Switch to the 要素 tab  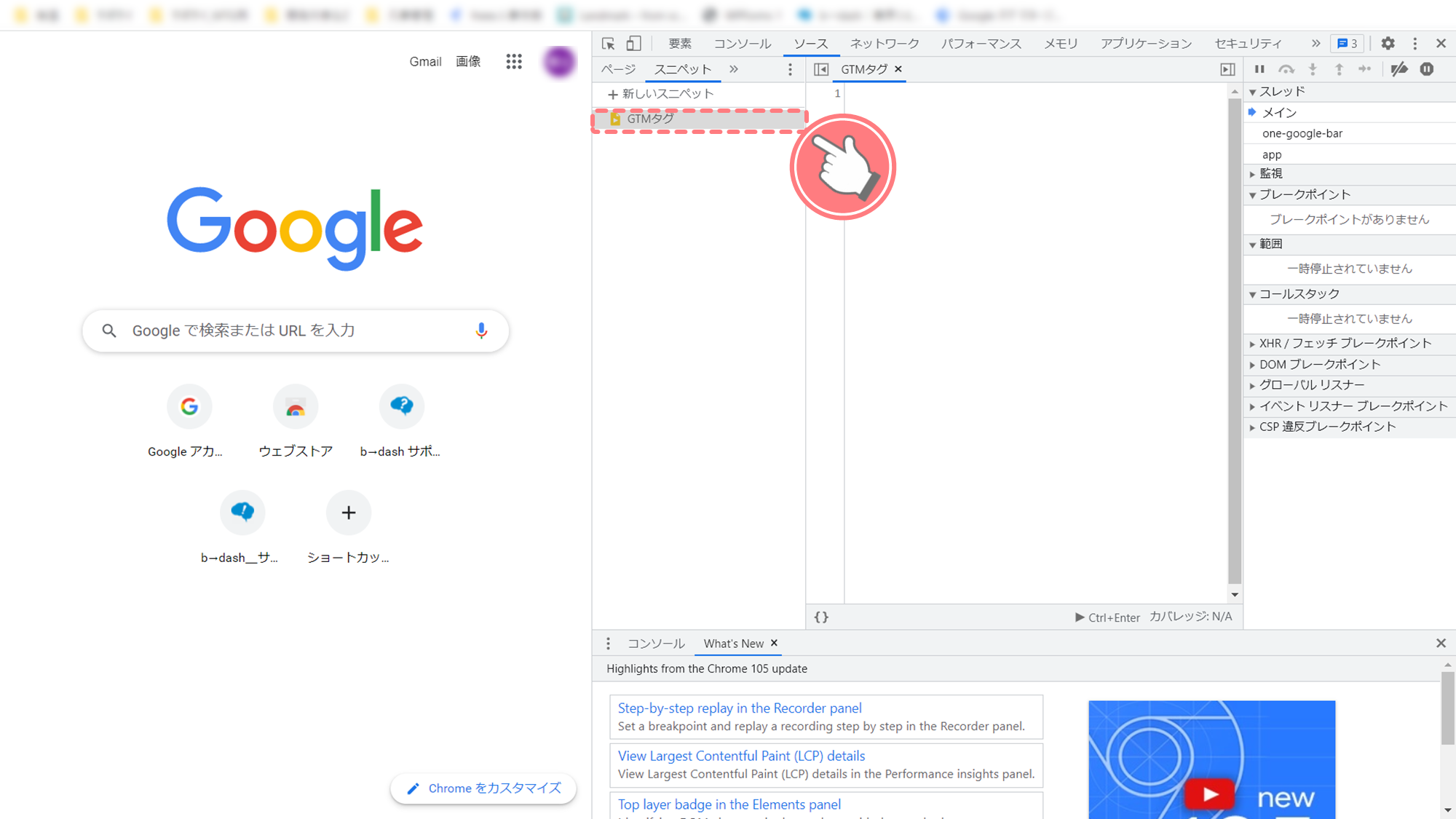(x=680, y=44)
